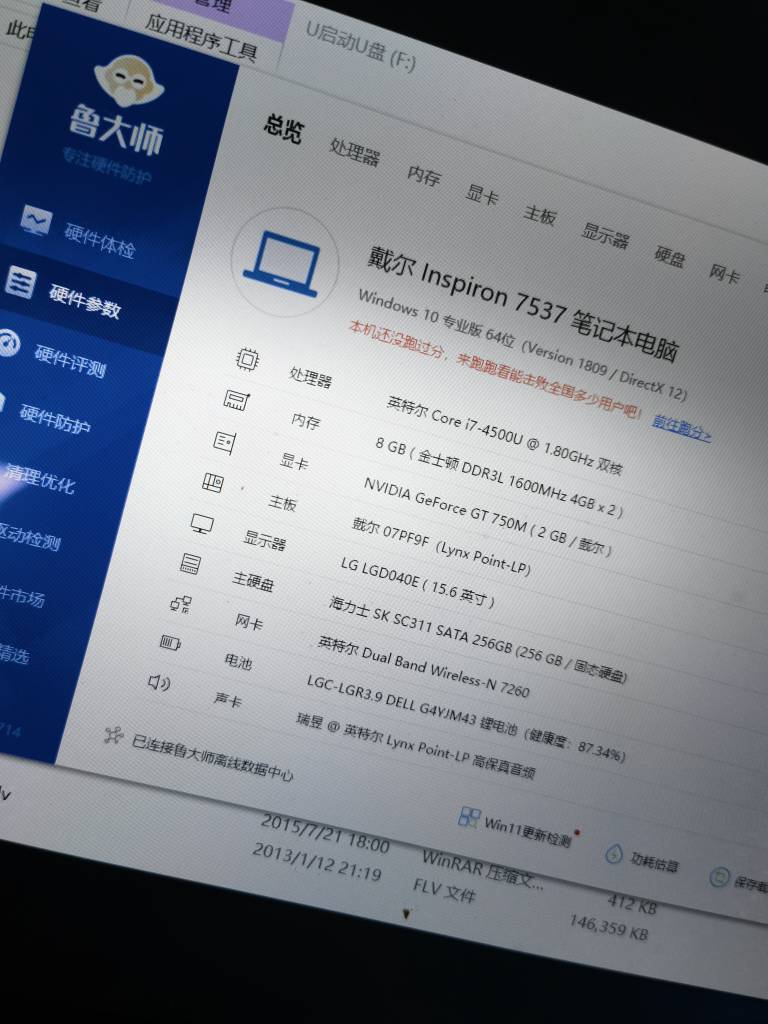
Task: Click the memory module icon
Action: 236,400
